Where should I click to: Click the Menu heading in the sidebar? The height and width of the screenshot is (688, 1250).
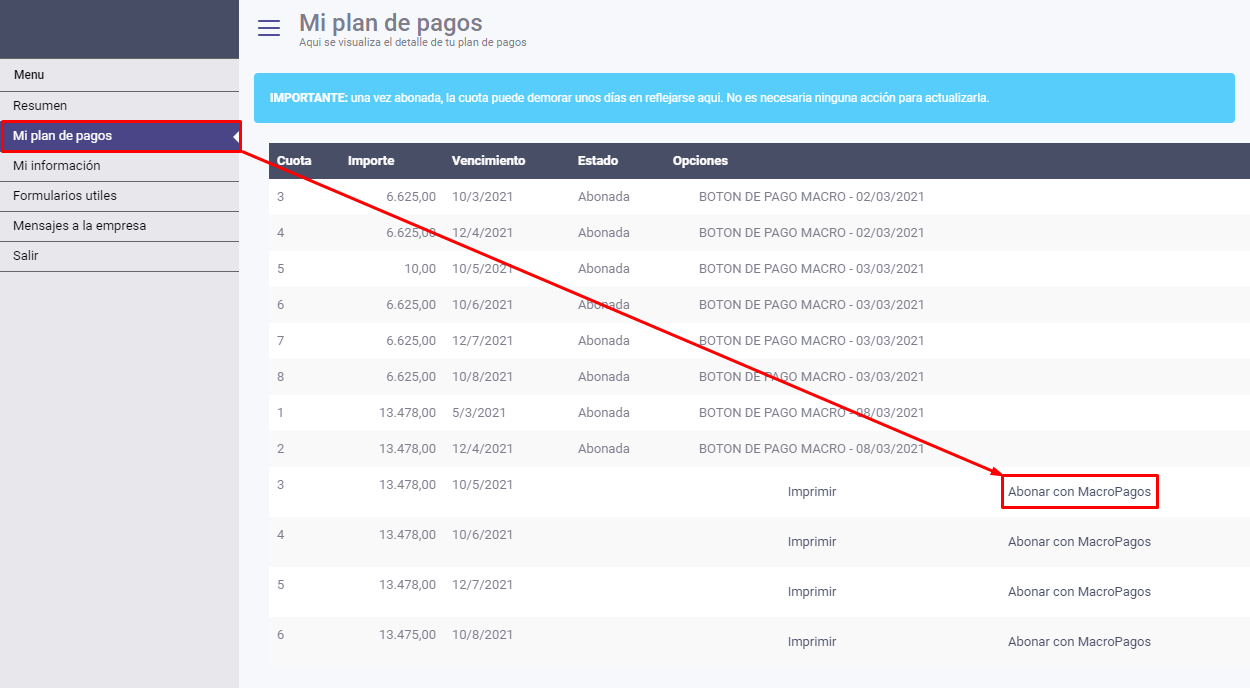[29, 75]
